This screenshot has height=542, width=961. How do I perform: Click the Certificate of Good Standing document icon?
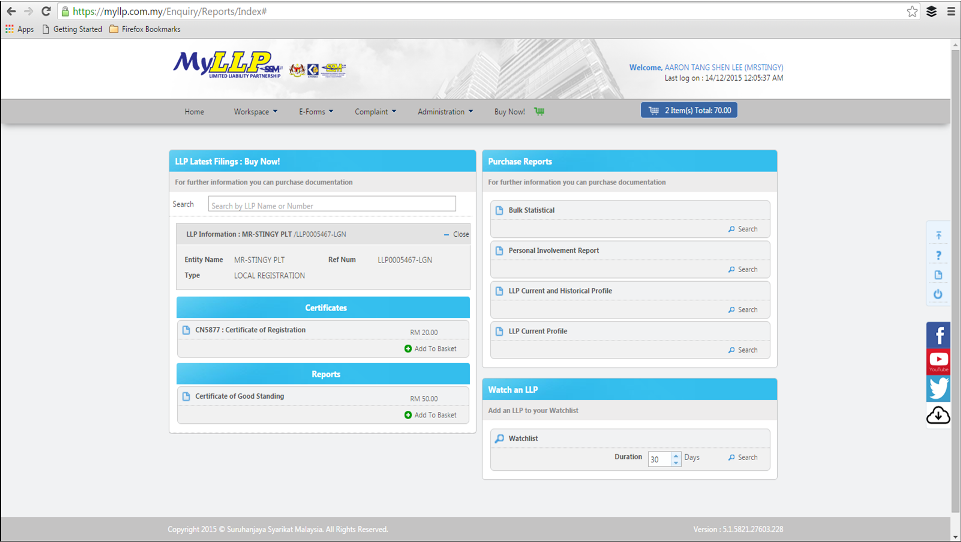click(x=186, y=396)
